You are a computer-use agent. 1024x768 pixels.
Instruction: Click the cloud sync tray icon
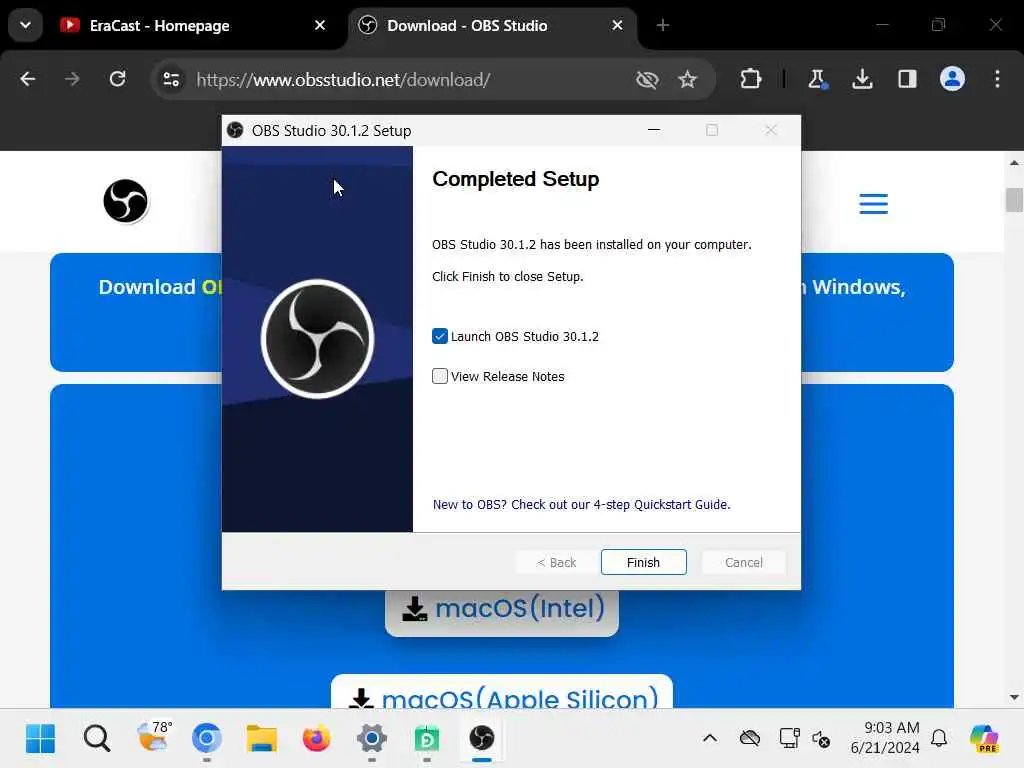point(750,739)
